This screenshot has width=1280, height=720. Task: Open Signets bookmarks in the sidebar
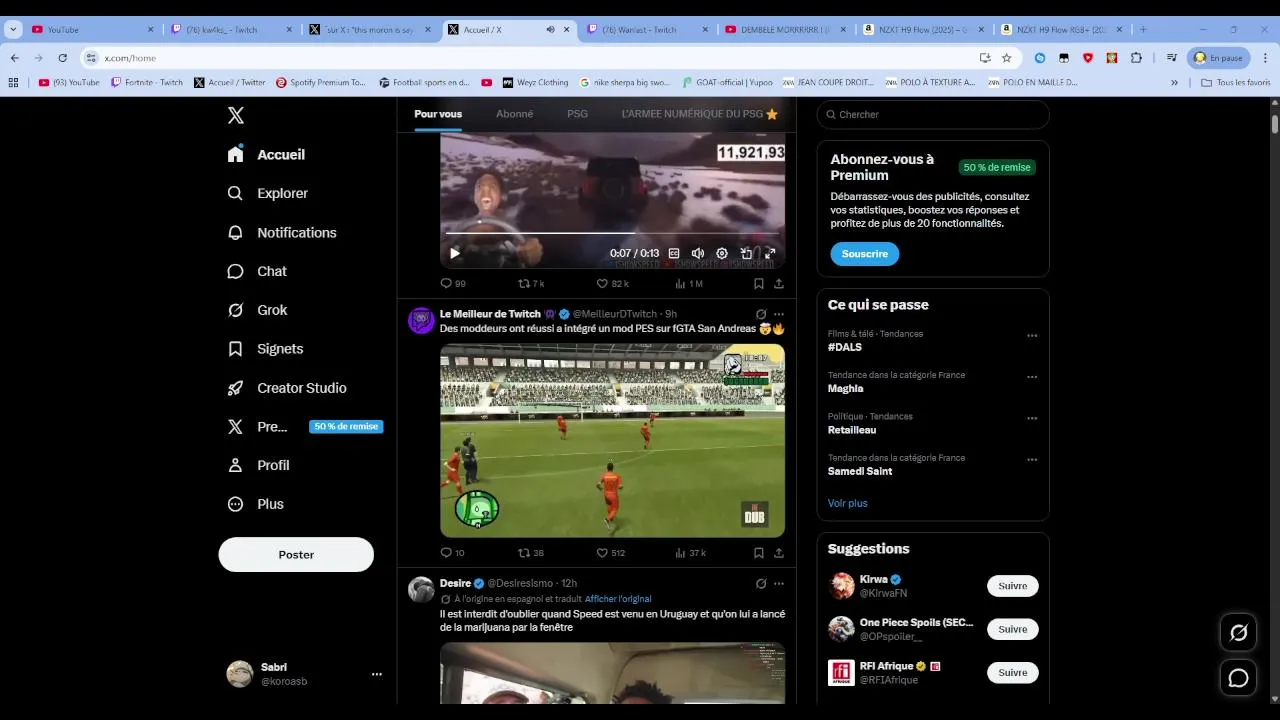265,349
